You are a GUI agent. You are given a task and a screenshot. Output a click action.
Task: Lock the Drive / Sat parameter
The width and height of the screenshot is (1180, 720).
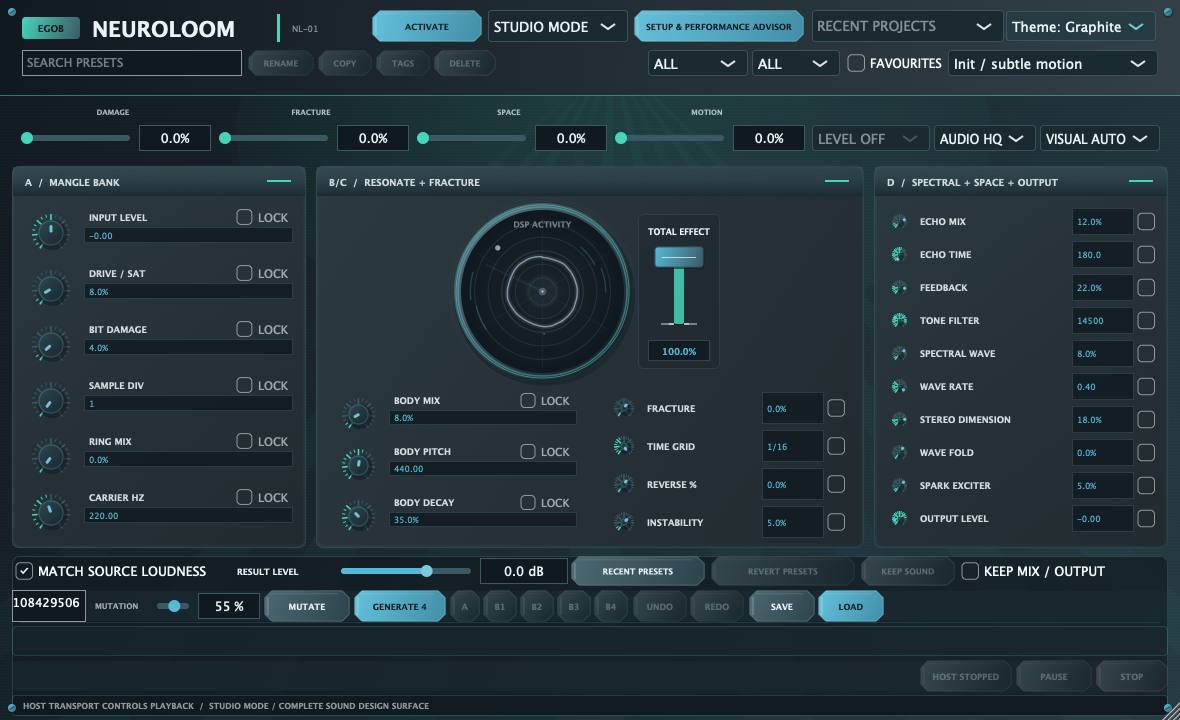pyautogui.click(x=244, y=273)
